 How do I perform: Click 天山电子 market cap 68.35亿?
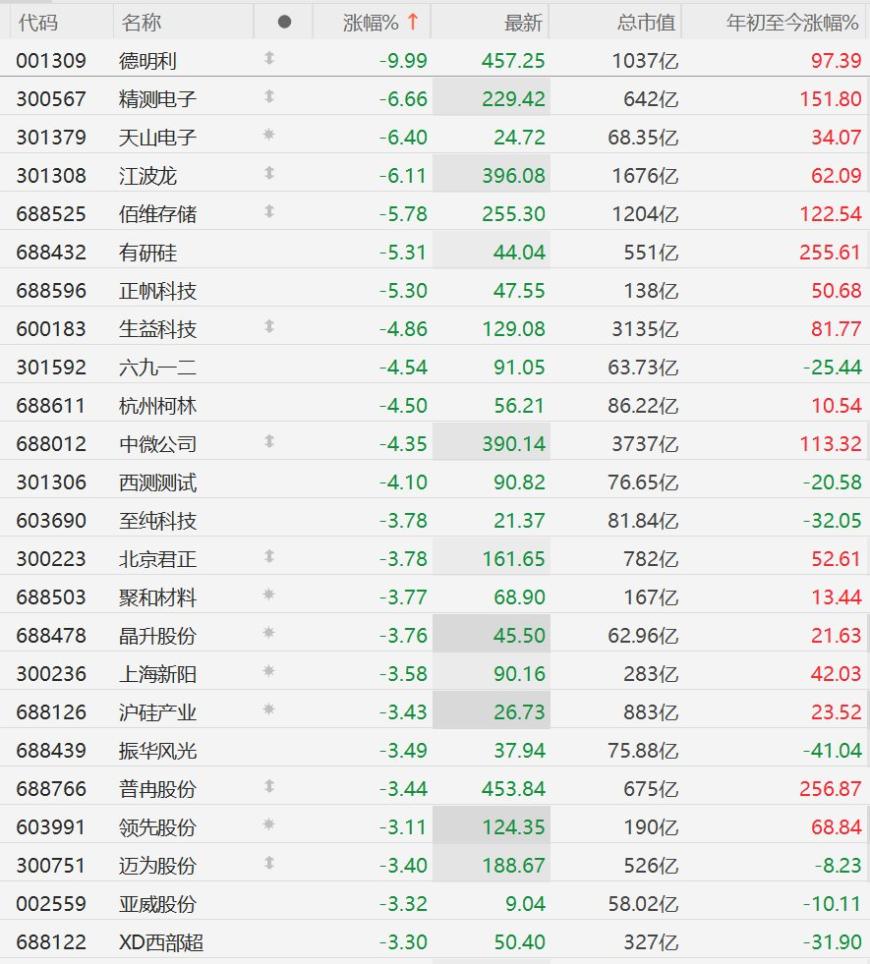coord(643,137)
